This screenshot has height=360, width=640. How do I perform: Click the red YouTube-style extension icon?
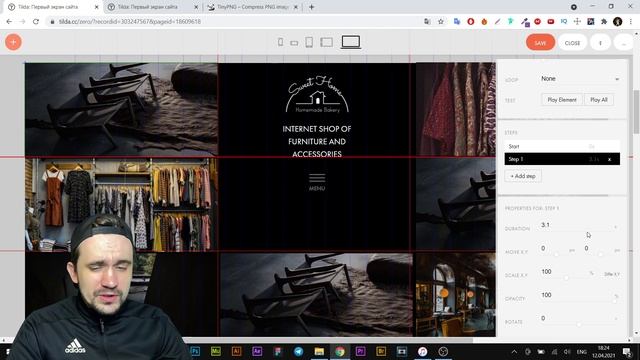(x=551, y=22)
